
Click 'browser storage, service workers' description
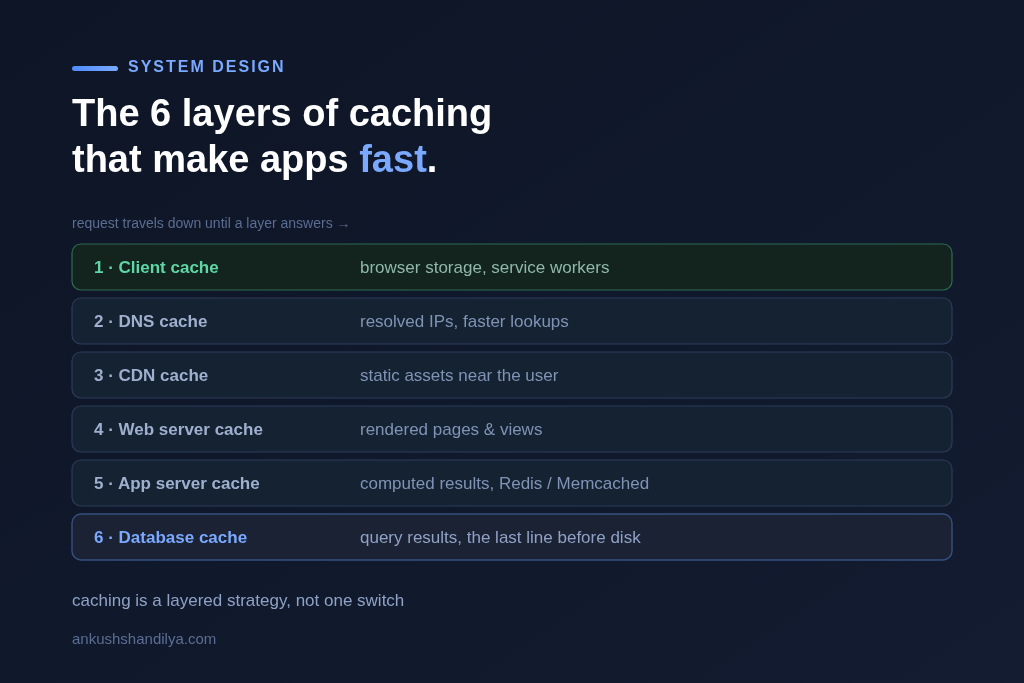pyautogui.click(x=485, y=267)
